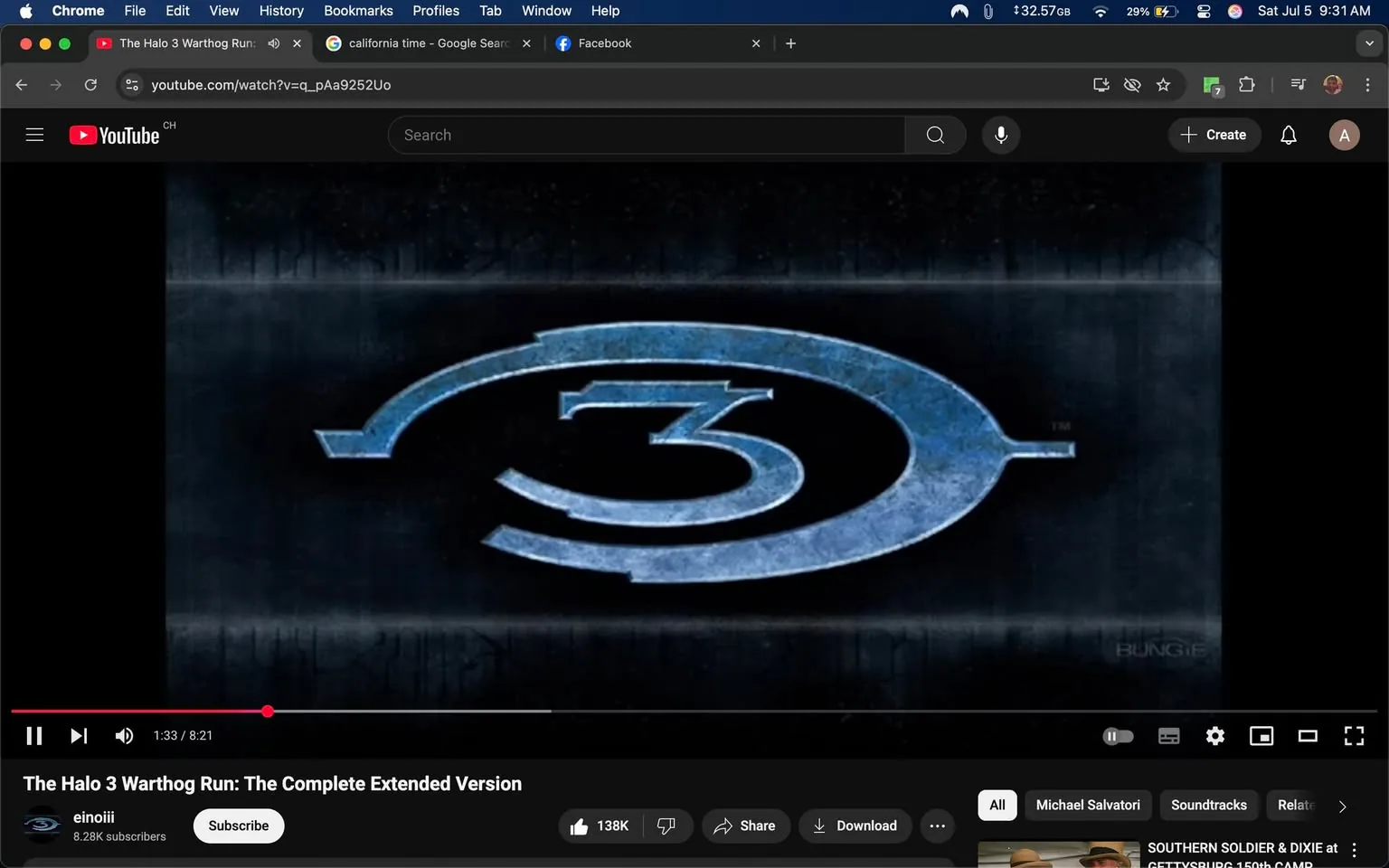Switch to theater mode
Screen dimensions: 1389x868
click(1307, 735)
